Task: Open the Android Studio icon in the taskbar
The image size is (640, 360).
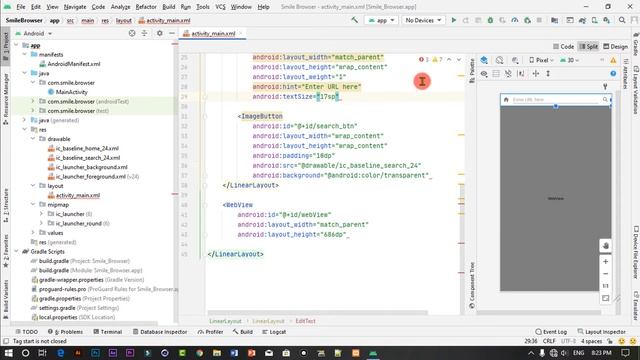Action: [373, 353]
